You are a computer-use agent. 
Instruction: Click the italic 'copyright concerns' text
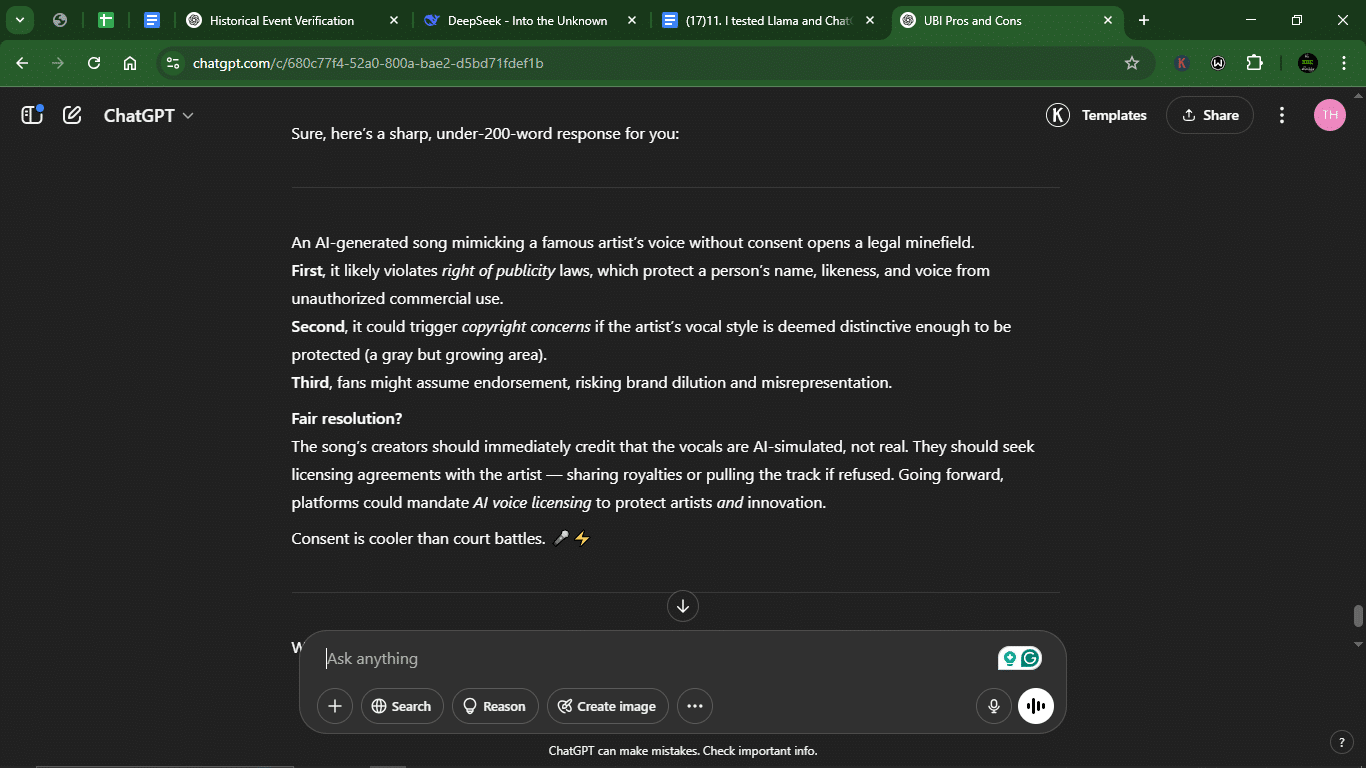click(526, 326)
